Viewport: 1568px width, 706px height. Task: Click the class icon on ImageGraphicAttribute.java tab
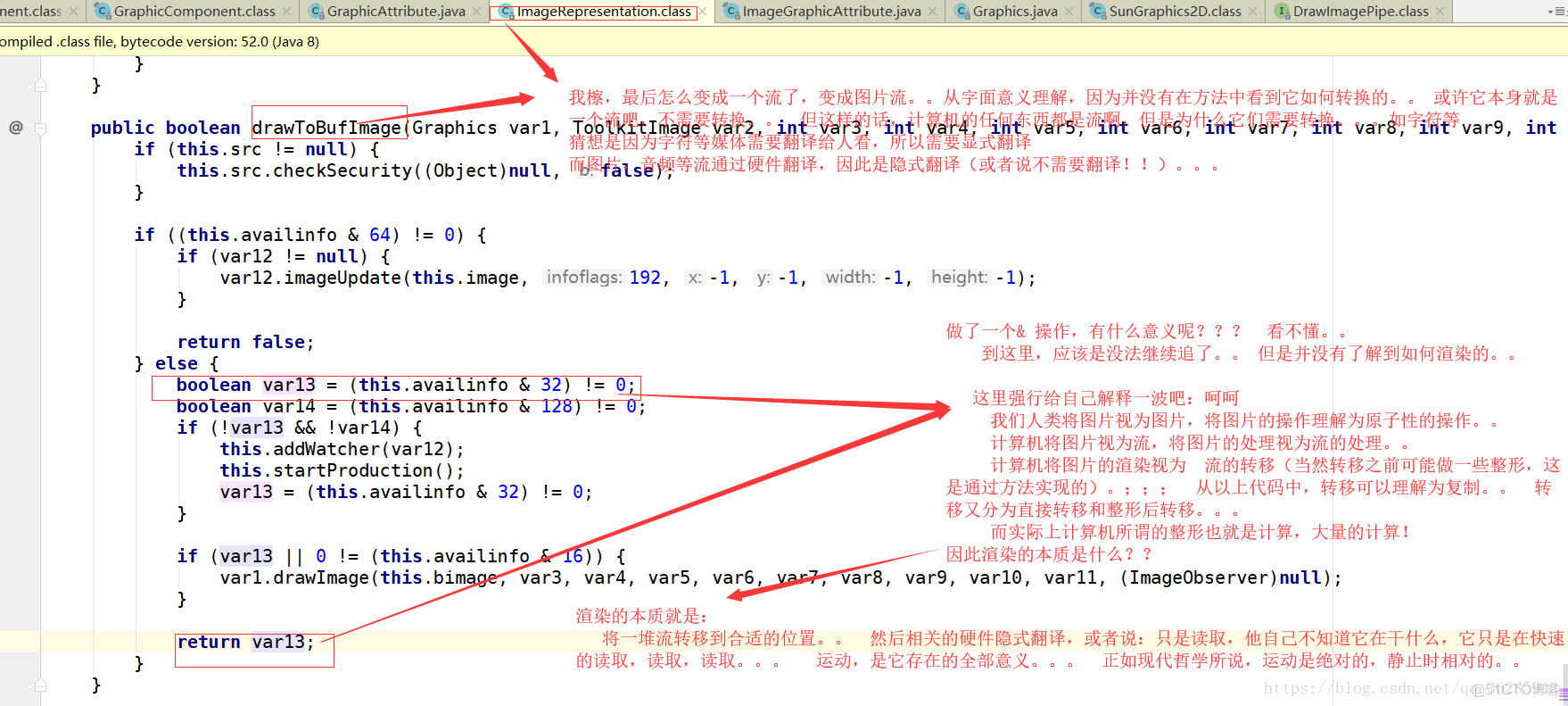731,12
